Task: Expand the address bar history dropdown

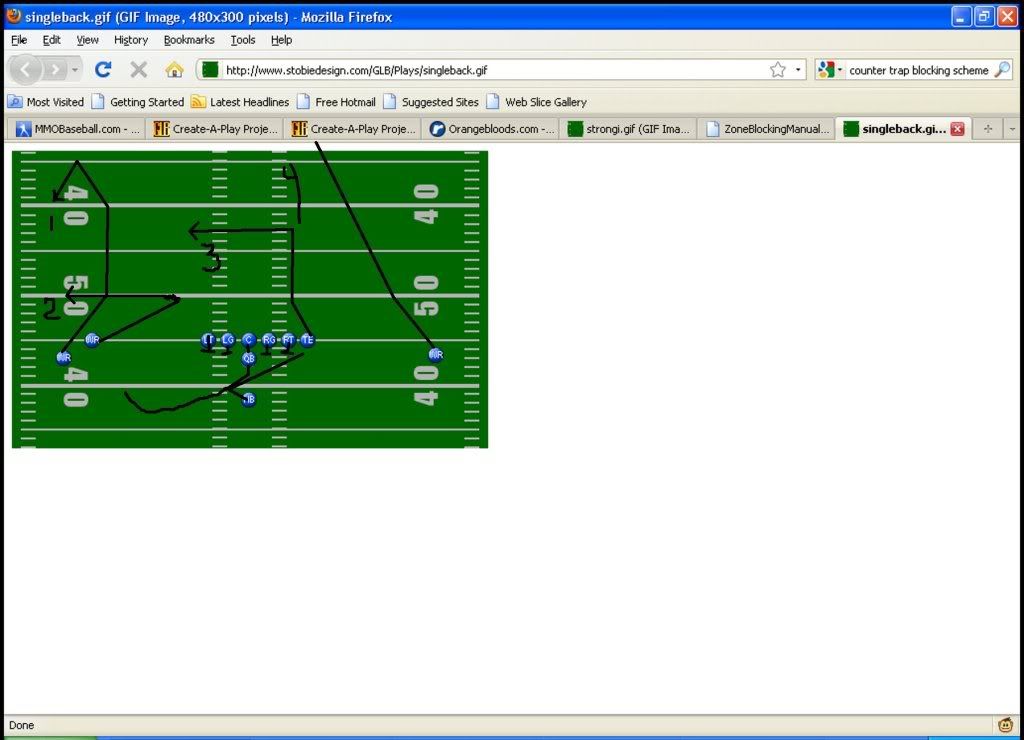Action: click(x=798, y=70)
